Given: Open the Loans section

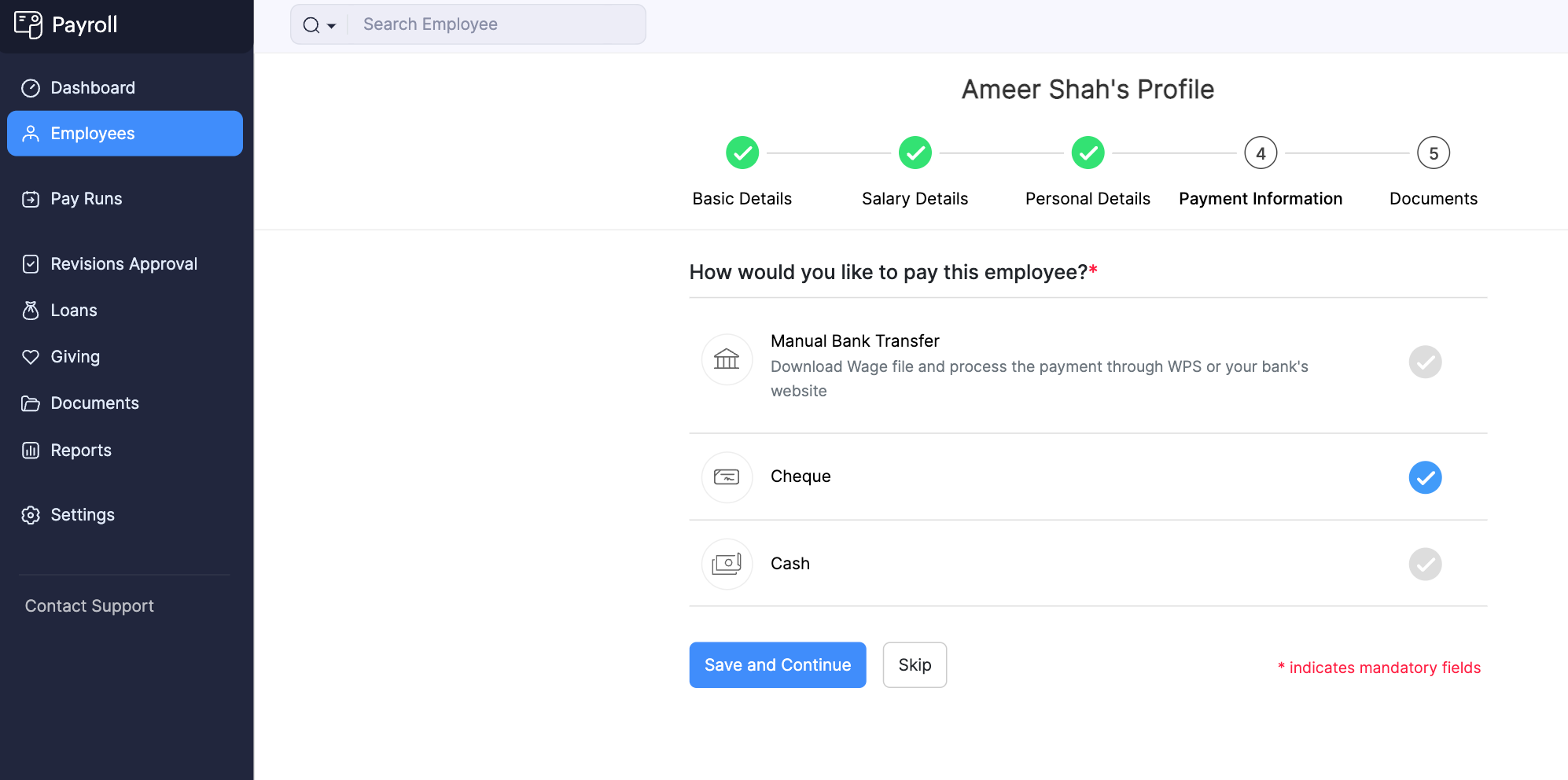Looking at the screenshot, I should [x=73, y=310].
